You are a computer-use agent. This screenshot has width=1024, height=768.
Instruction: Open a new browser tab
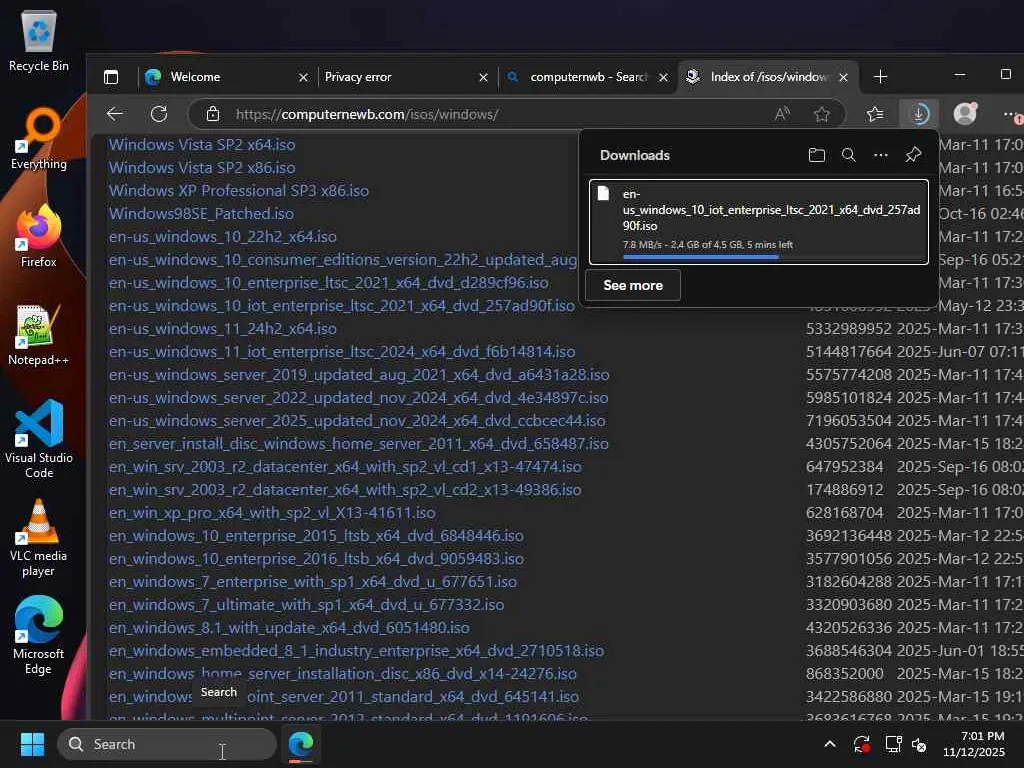pos(880,77)
